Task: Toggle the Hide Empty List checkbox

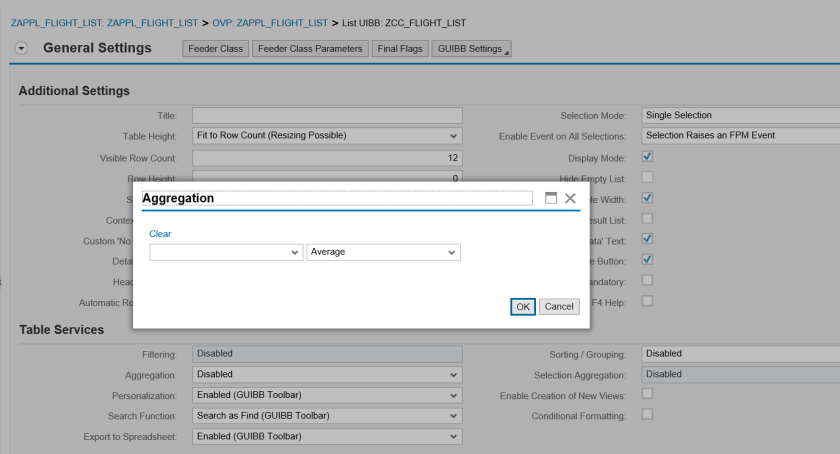Action: point(647,177)
